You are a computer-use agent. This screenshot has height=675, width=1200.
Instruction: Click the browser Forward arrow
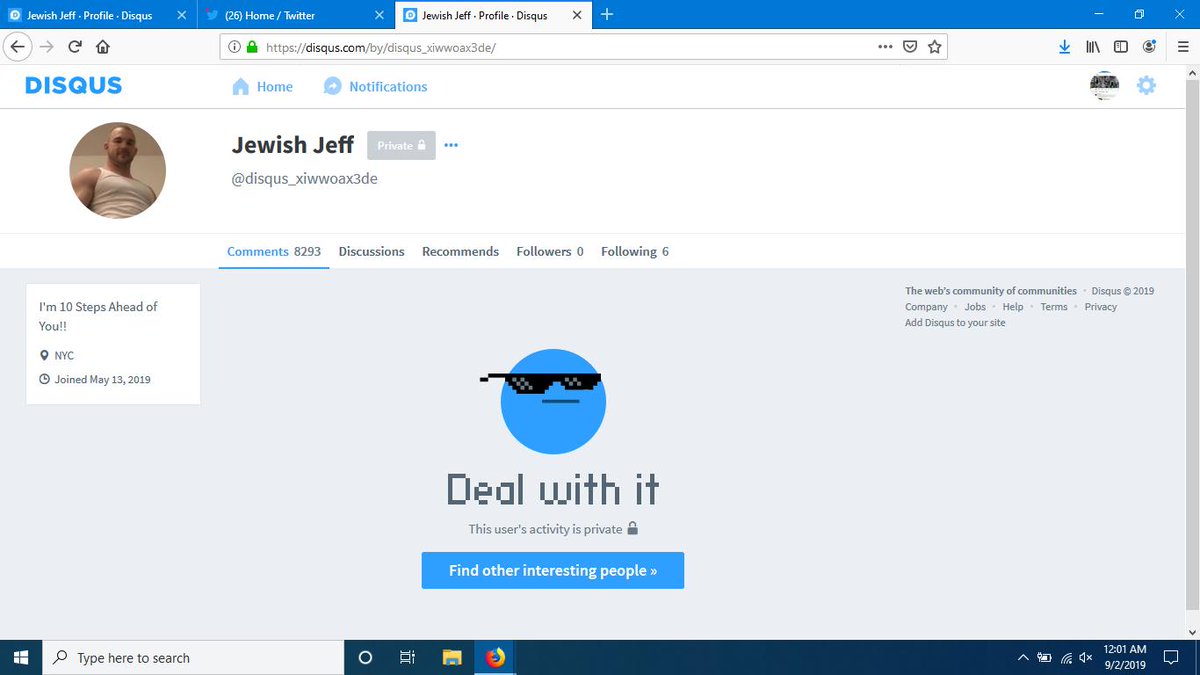47,46
